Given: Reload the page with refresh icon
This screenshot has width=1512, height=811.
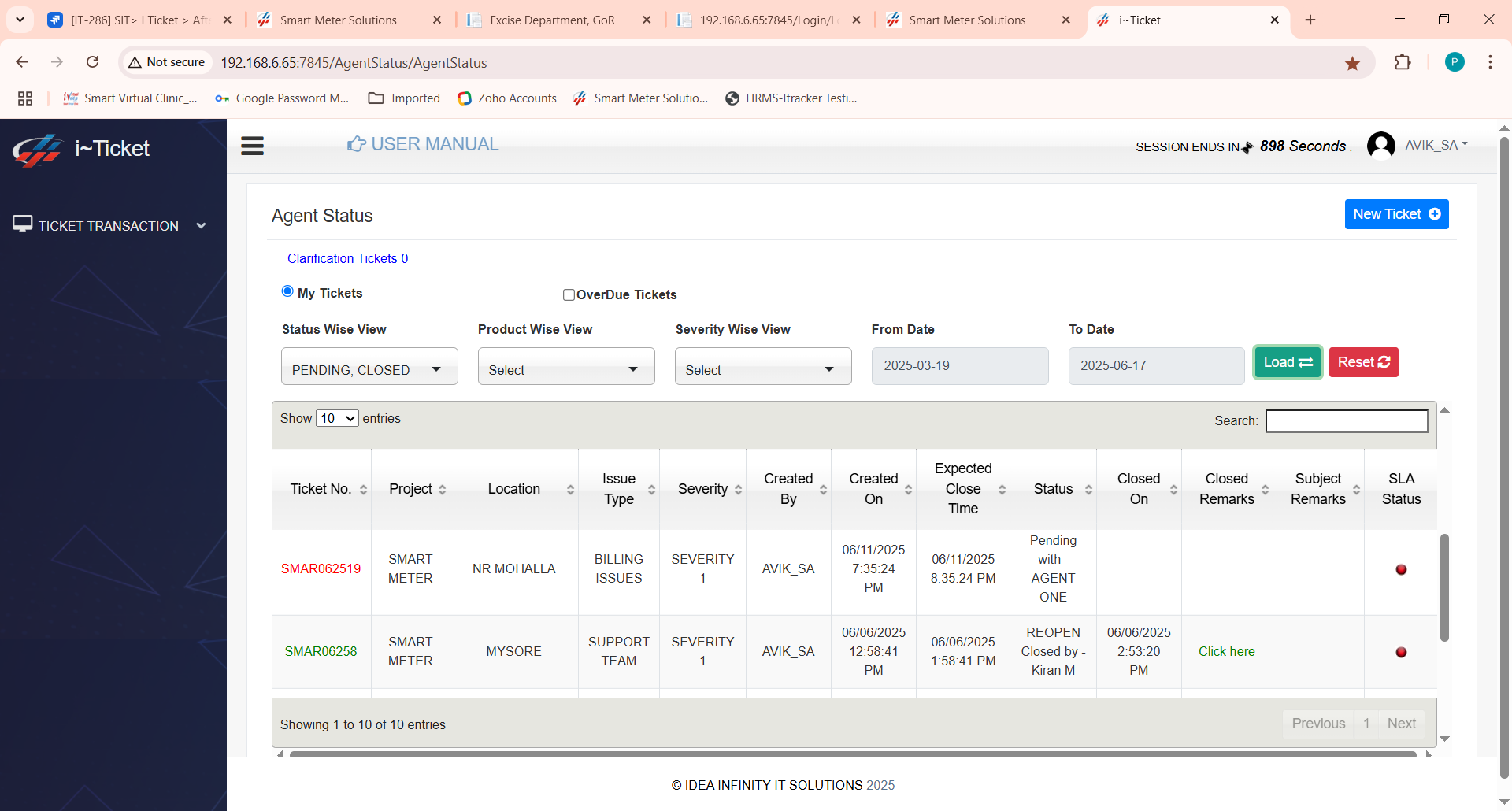Looking at the screenshot, I should [92, 62].
